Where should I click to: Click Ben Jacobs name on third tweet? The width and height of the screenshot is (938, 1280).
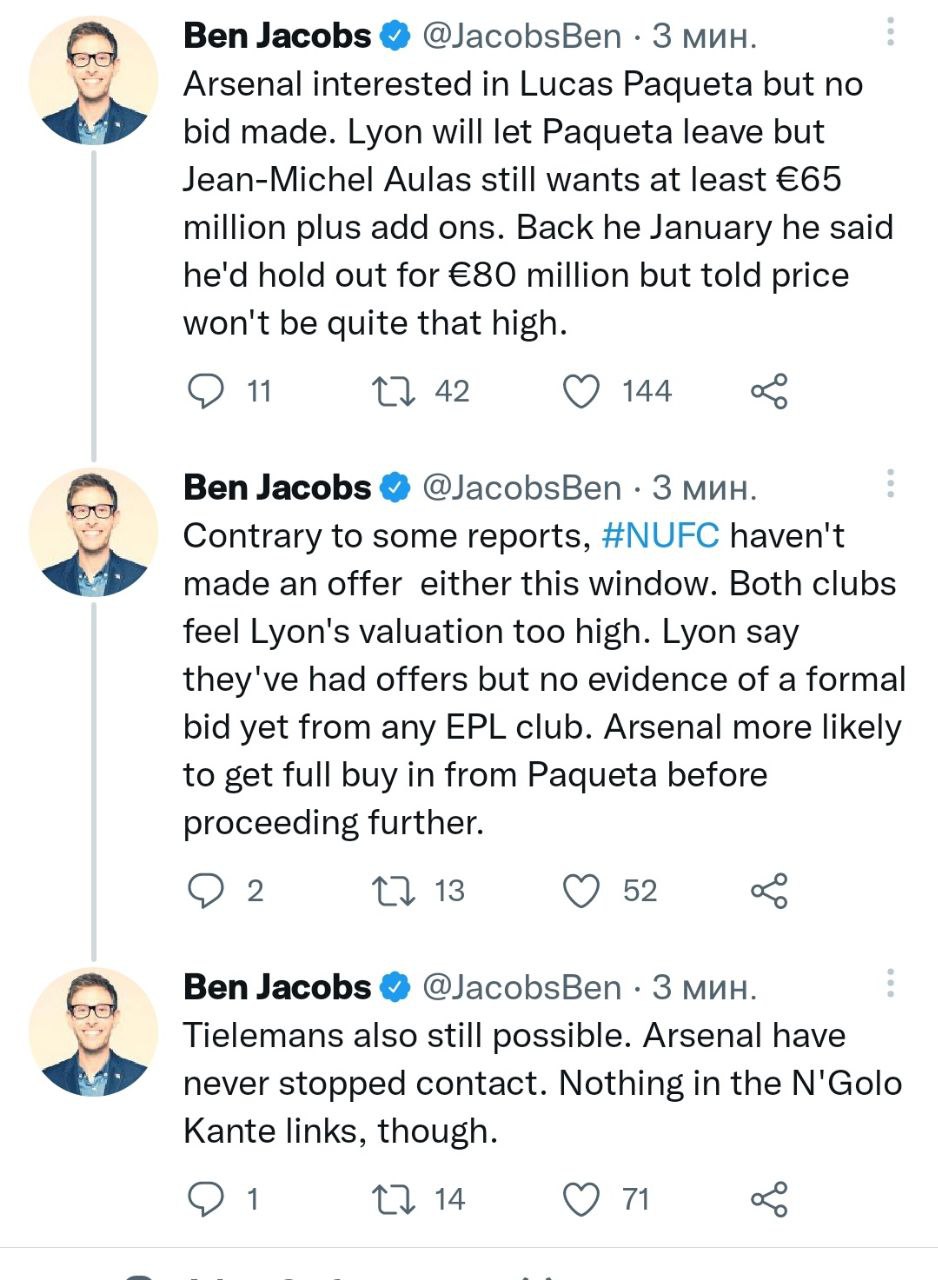tap(277, 988)
